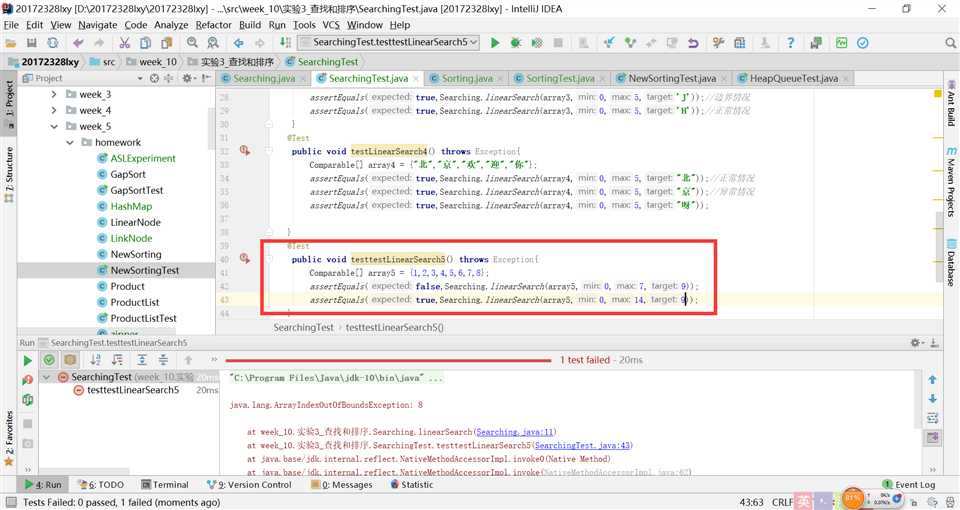The width and height of the screenshot is (960, 510).
Task: Collapse the SearchingTest result node
Action: (x=46, y=377)
